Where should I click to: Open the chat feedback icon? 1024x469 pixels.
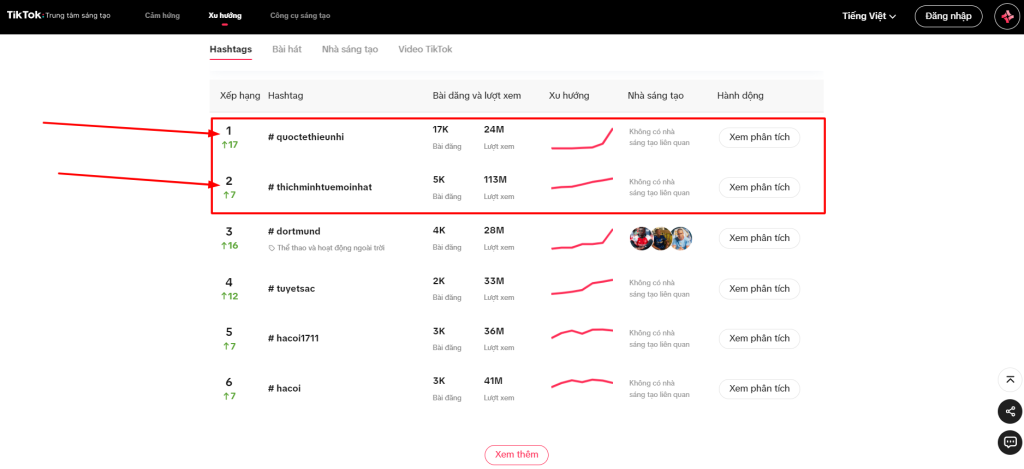(x=1009, y=442)
